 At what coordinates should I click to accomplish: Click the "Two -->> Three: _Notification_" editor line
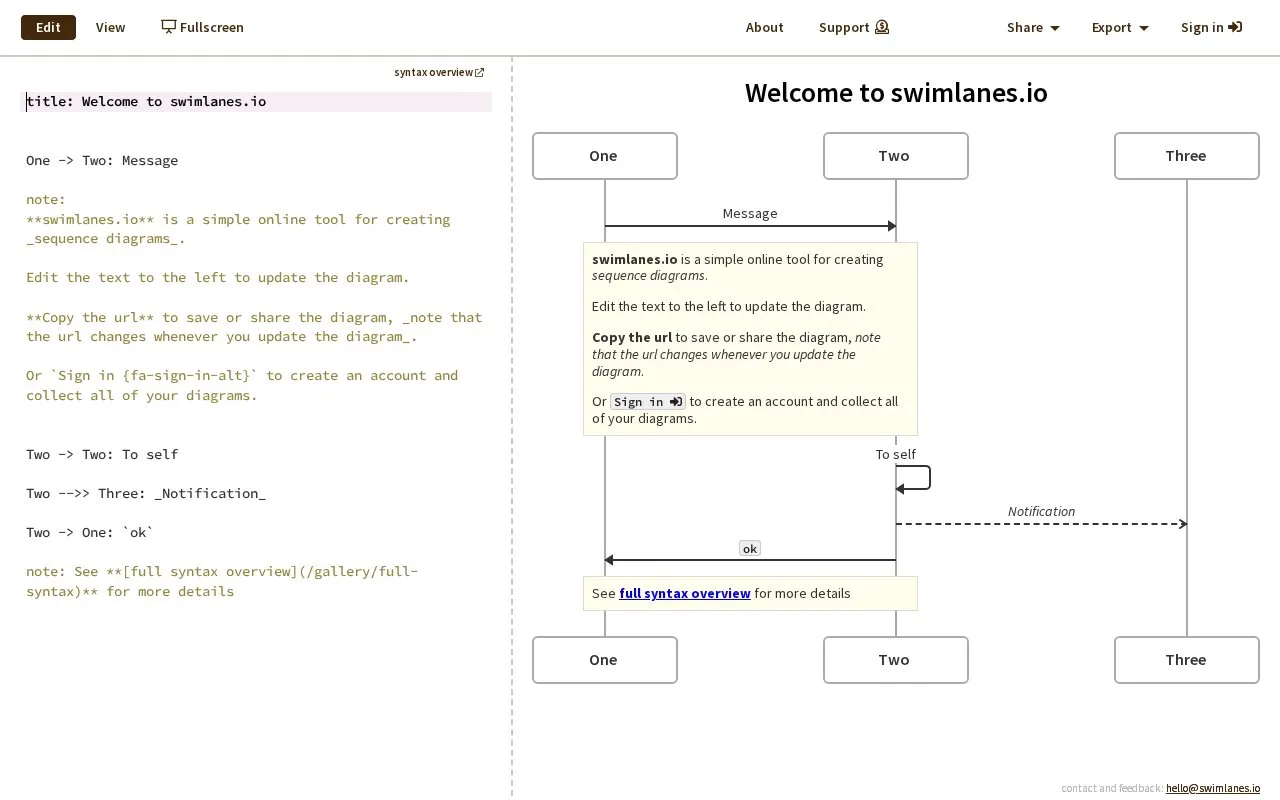point(146,493)
